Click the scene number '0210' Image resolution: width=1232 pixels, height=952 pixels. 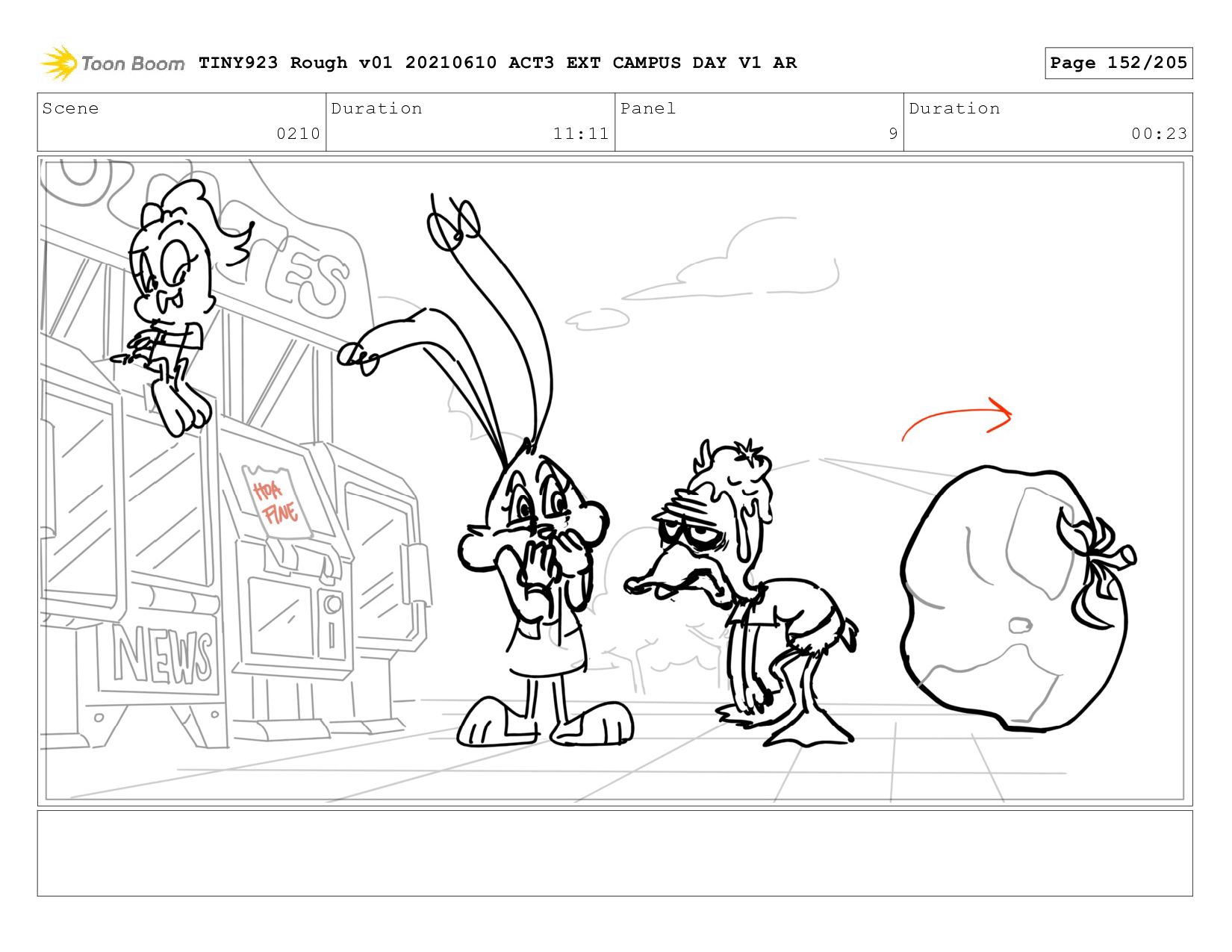click(298, 134)
